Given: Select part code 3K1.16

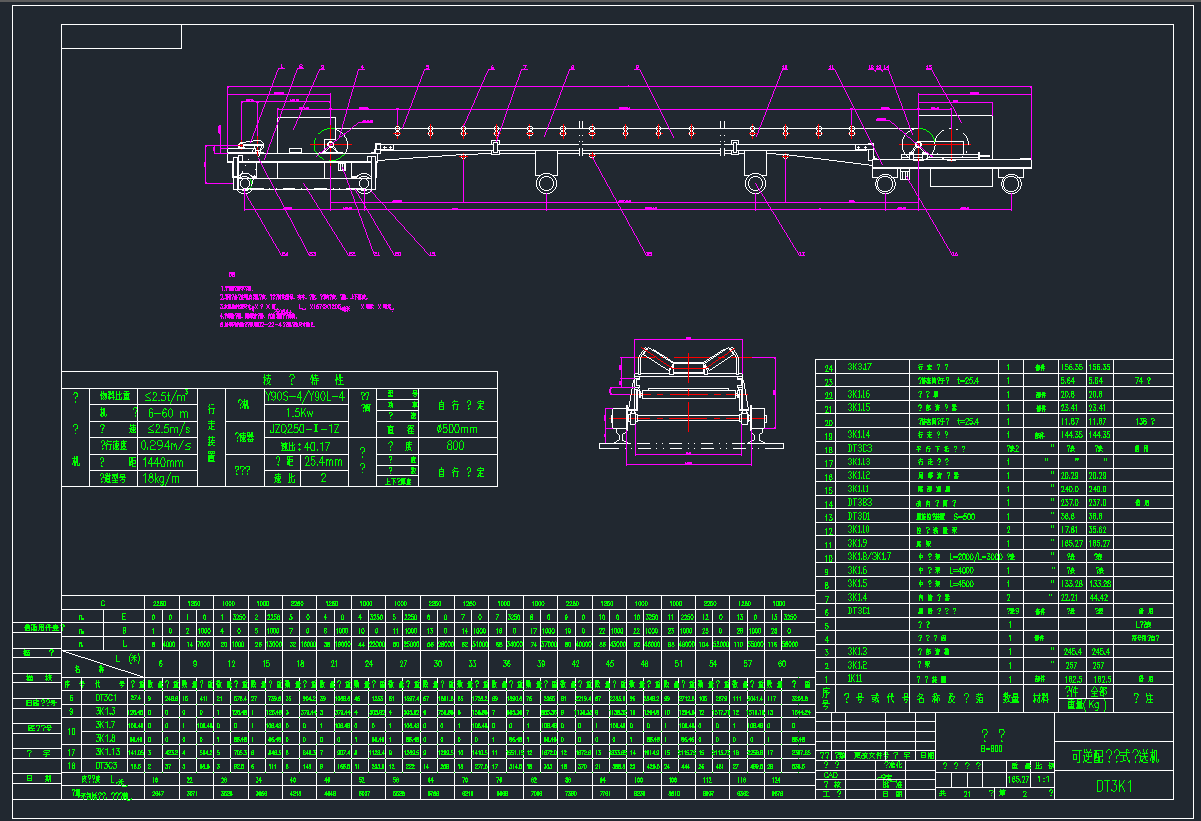Looking at the screenshot, I should click(x=859, y=394).
